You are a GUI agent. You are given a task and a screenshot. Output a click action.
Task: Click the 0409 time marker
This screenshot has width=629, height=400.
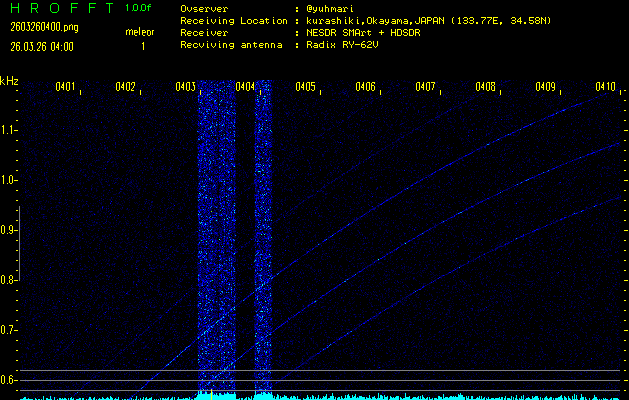546,87
